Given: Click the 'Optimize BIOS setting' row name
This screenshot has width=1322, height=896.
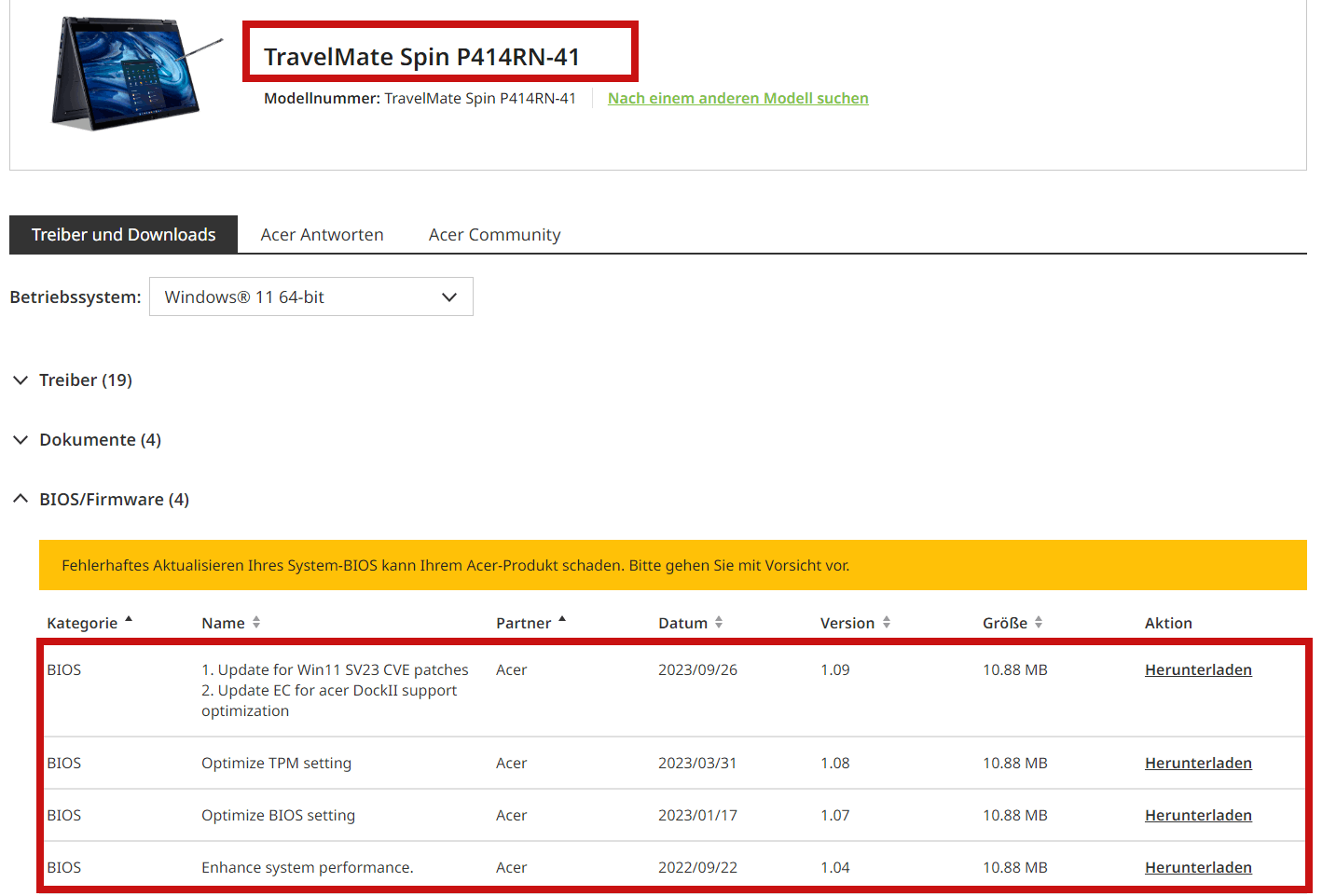Looking at the screenshot, I should click(278, 815).
